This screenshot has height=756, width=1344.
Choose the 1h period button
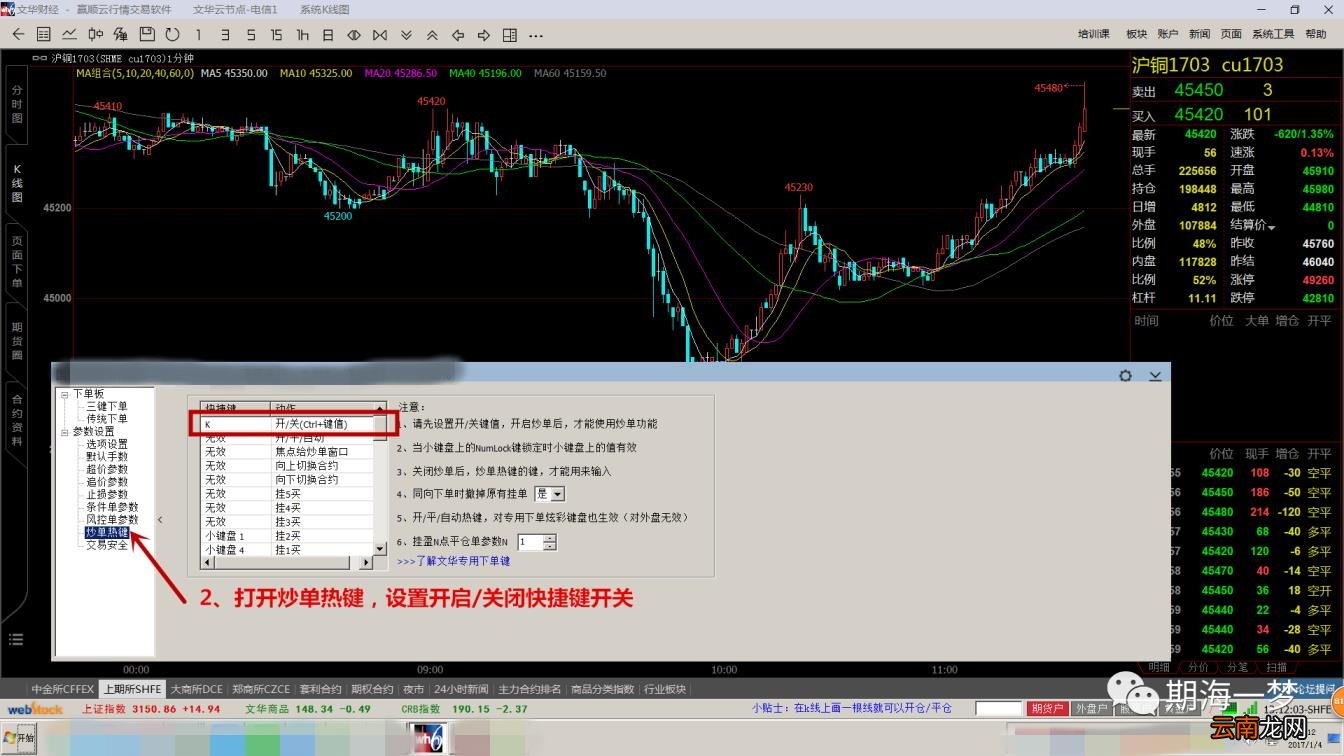[302, 35]
